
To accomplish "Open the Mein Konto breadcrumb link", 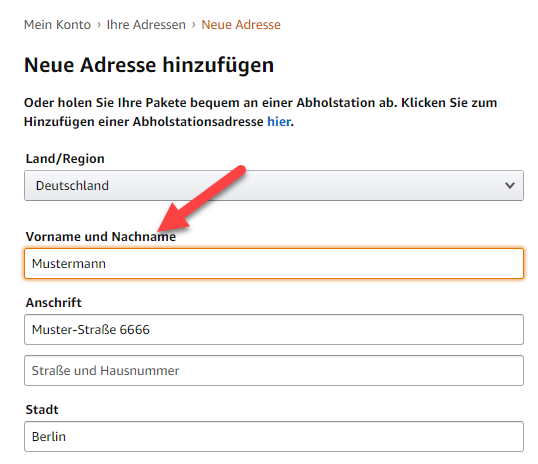I will pos(57,25).
